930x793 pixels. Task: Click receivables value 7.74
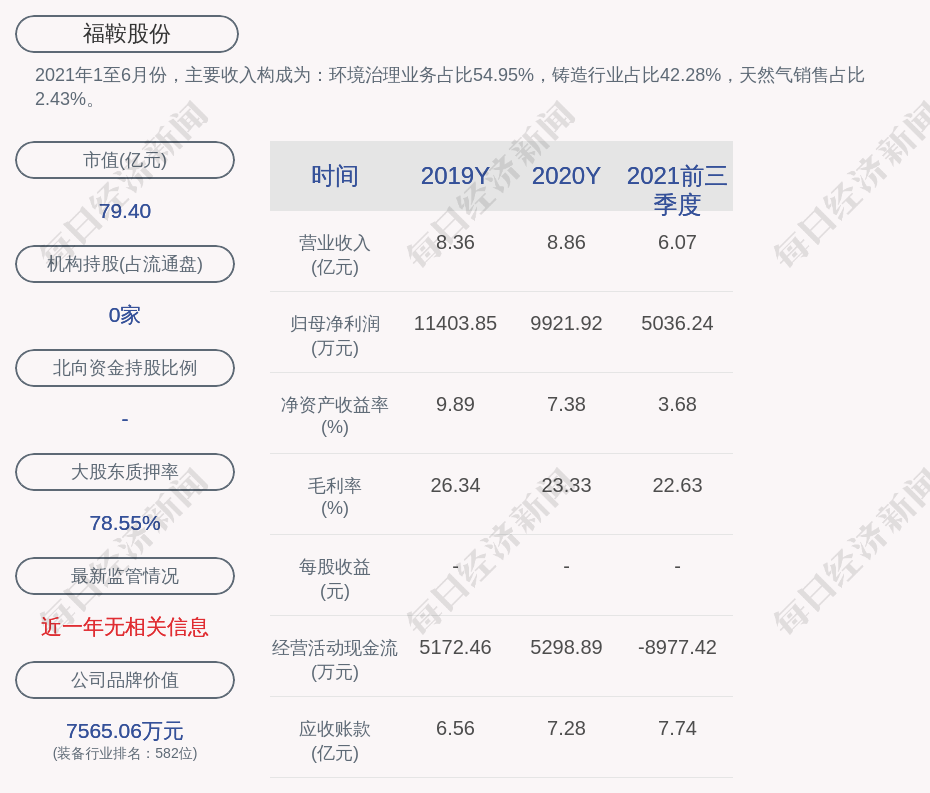click(677, 728)
